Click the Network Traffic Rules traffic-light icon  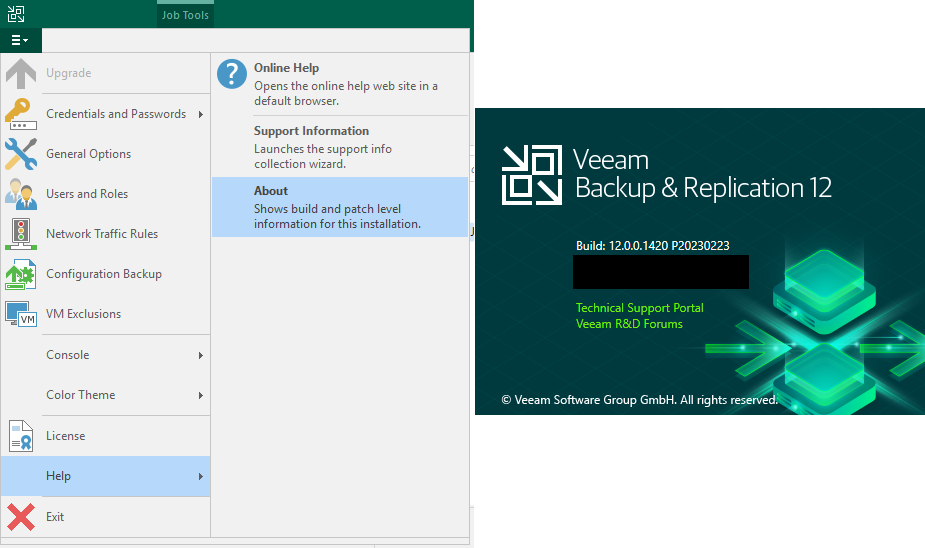[x=21, y=234]
